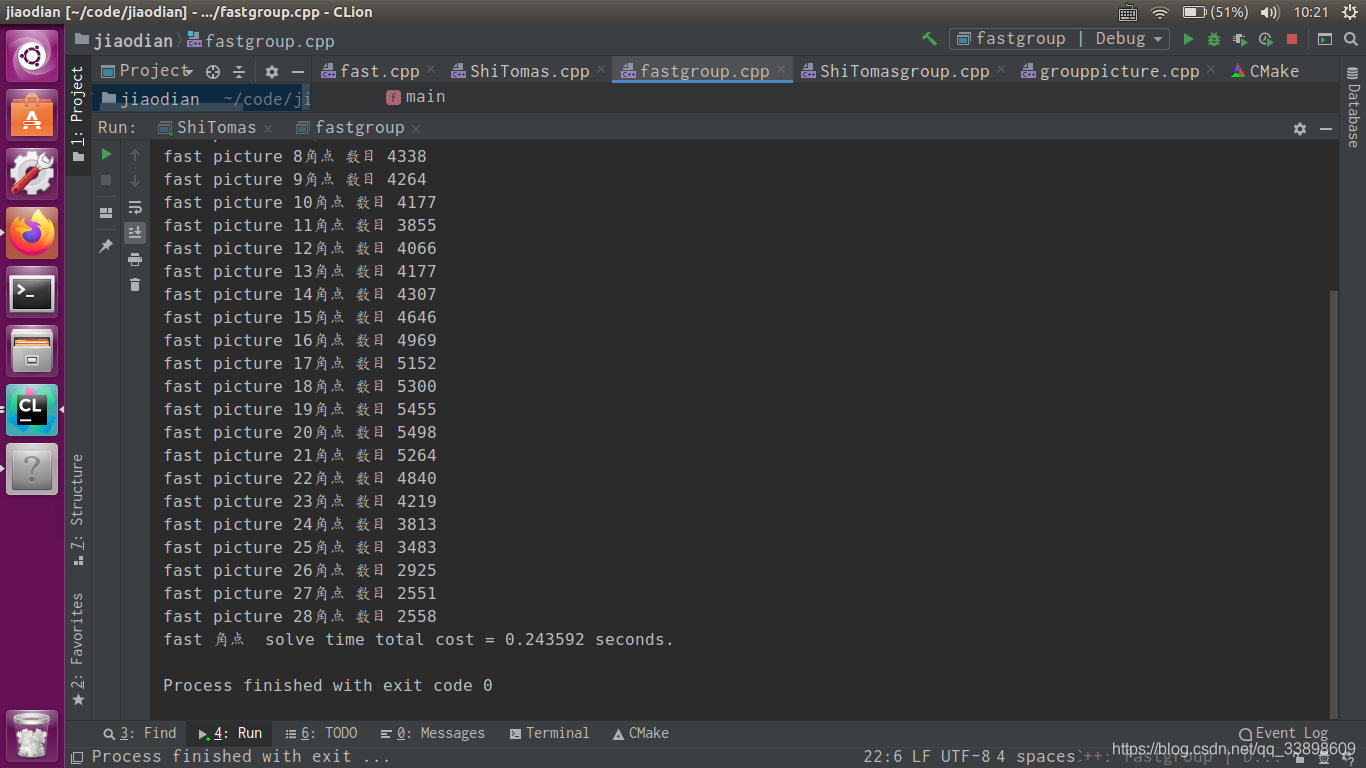
Task: Build project with the green hammer icon
Action: click(x=930, y=39)
